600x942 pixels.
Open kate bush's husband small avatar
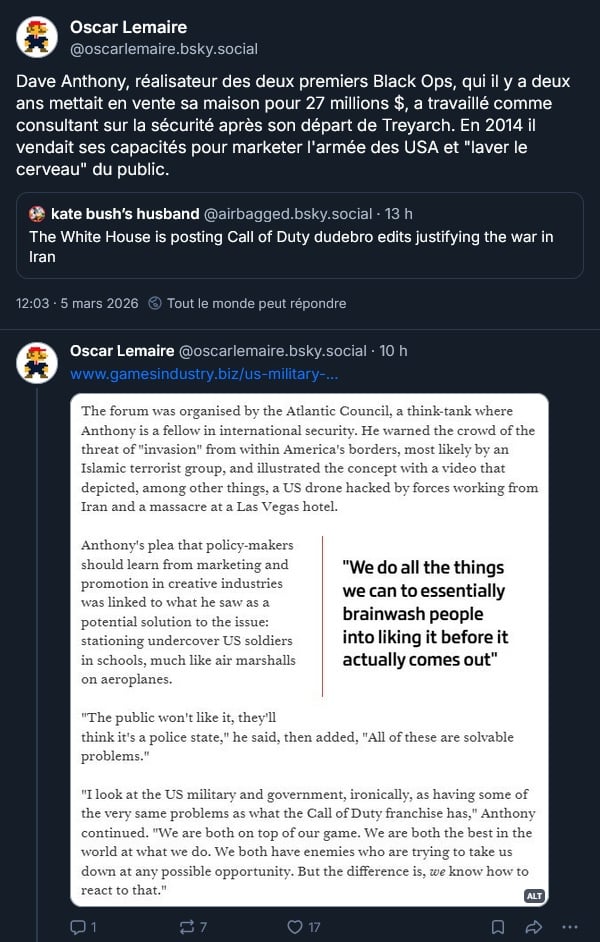tap(38, 214)
